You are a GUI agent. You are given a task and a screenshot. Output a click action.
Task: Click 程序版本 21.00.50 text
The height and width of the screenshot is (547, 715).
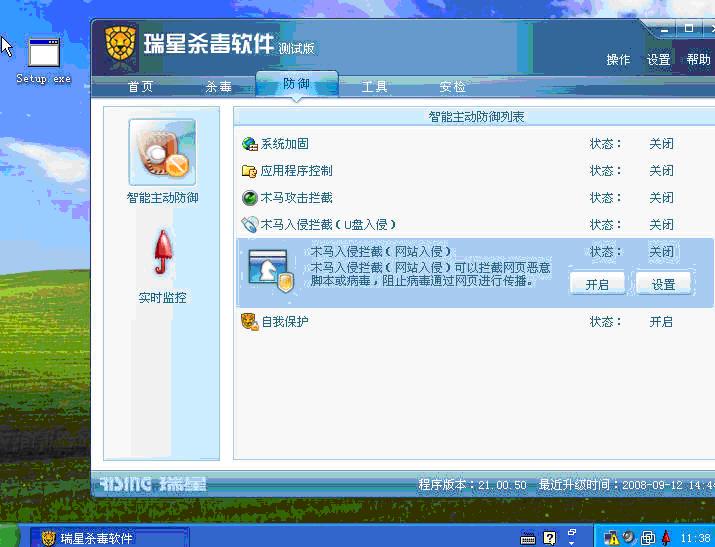[x=472, y=485]
